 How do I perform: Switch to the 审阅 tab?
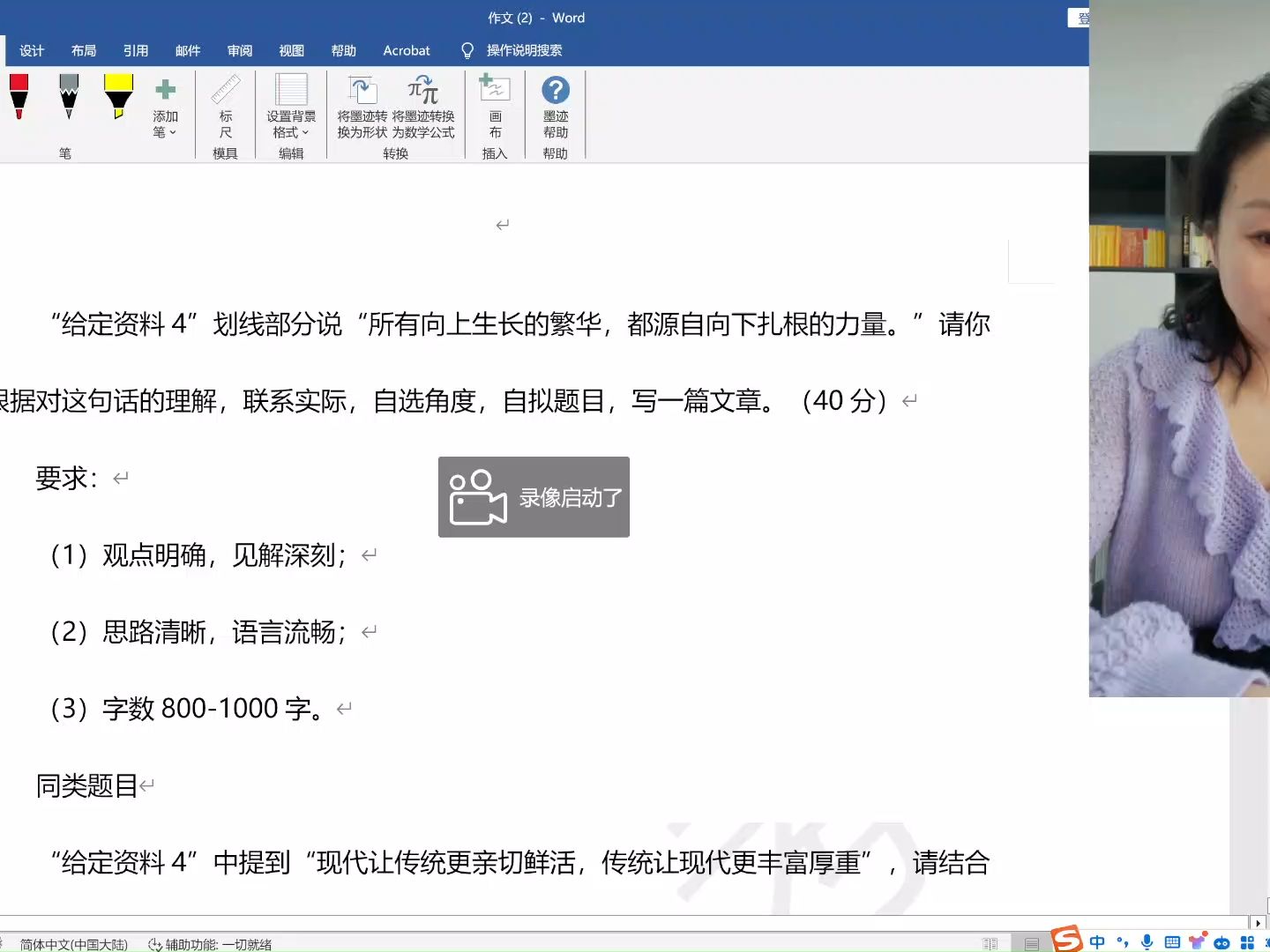coord(240,50)
